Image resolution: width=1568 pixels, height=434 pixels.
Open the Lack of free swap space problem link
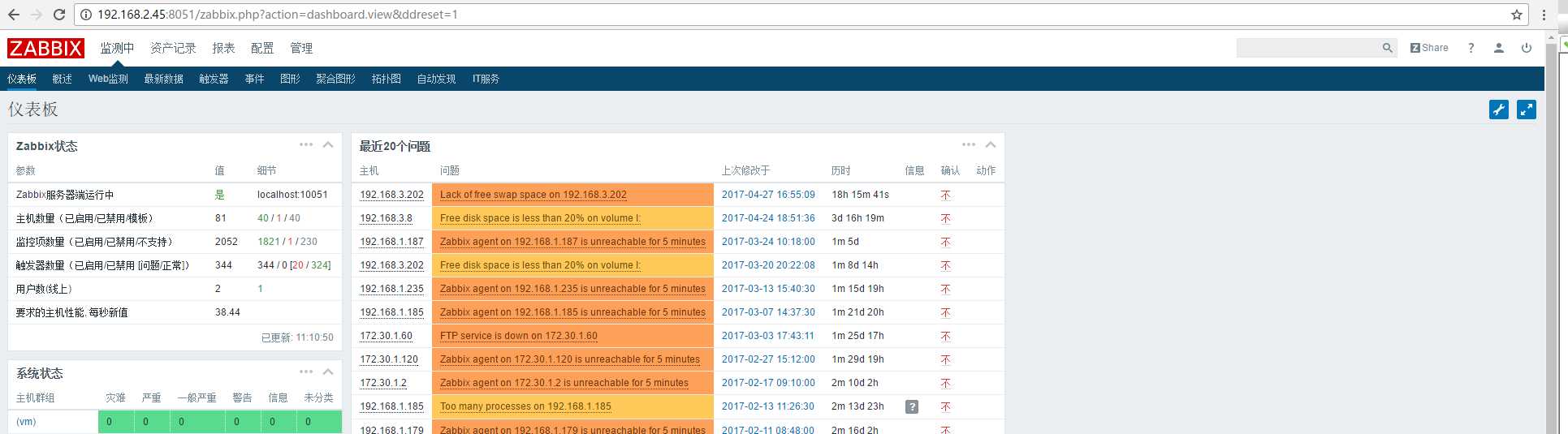[533, 195]
